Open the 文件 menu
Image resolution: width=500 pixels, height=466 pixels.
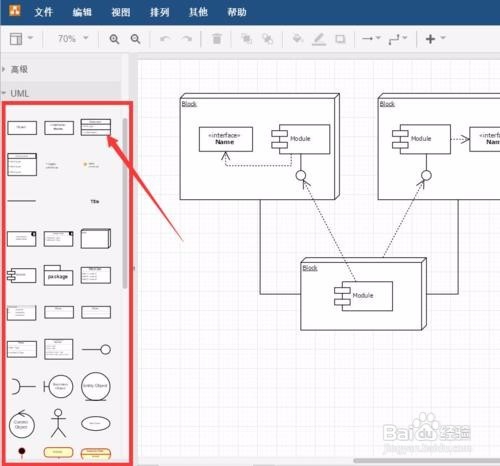43,12
